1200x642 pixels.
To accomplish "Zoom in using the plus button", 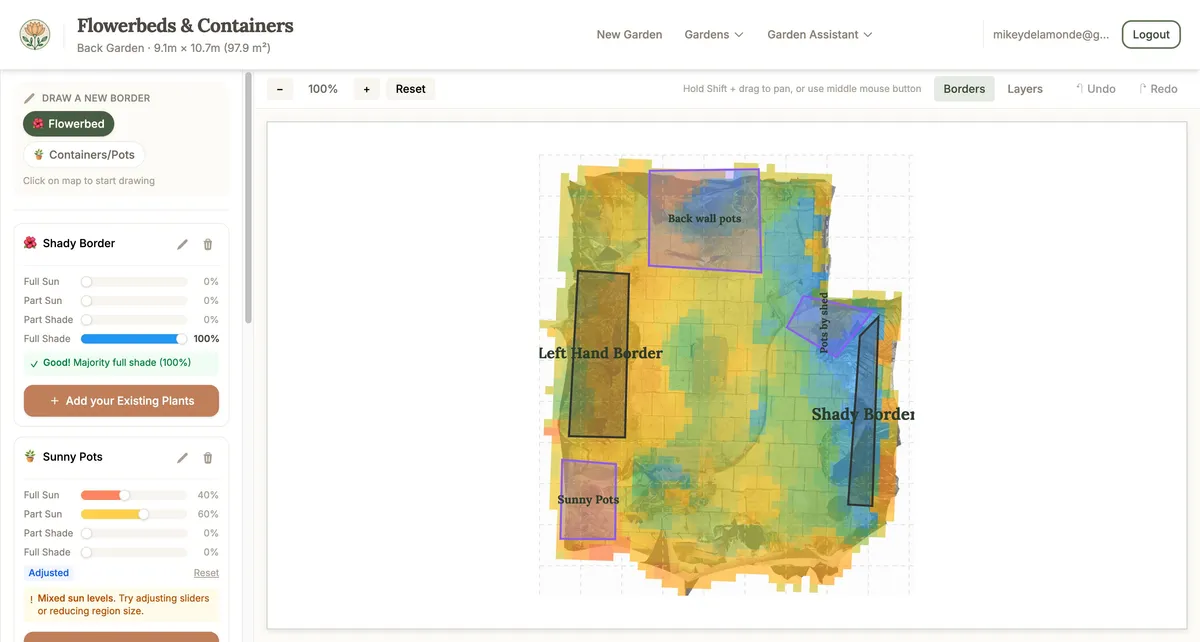I will coord(366,88).
